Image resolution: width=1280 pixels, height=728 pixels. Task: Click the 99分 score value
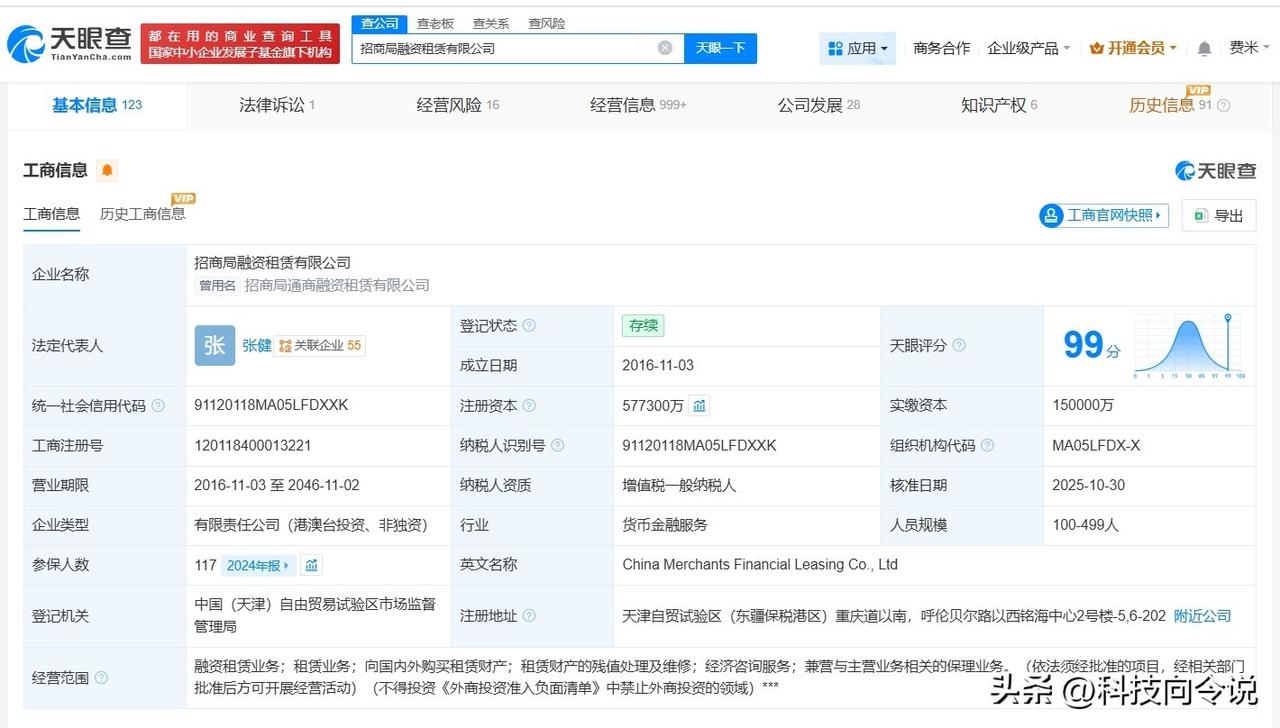point(1091,346)
